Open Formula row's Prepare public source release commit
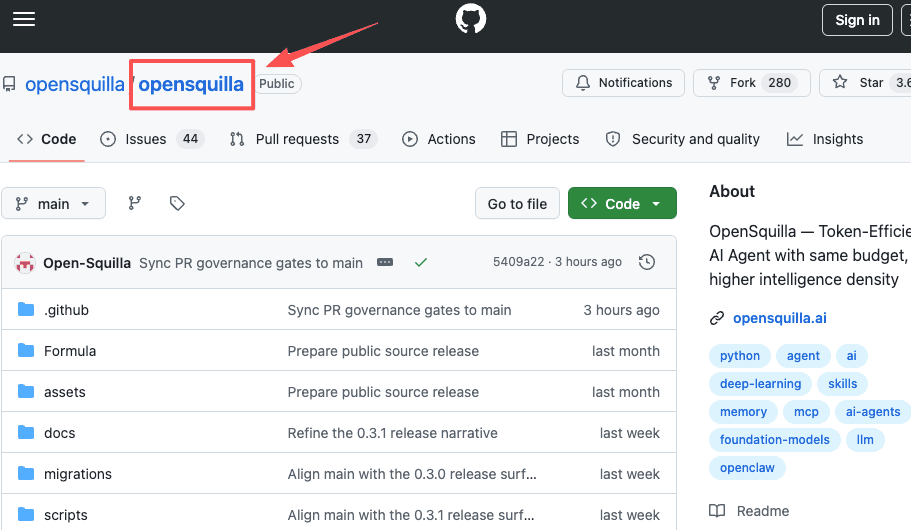 click(x=383, y=352)
